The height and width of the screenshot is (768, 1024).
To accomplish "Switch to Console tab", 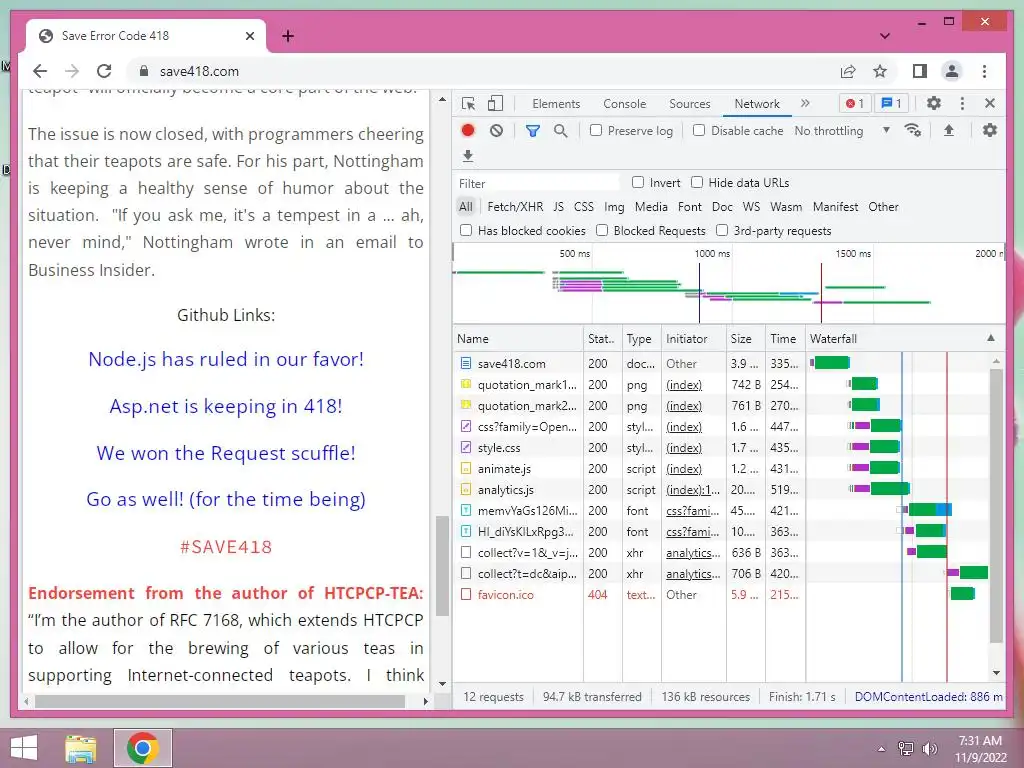I will (x=624, y=103).
